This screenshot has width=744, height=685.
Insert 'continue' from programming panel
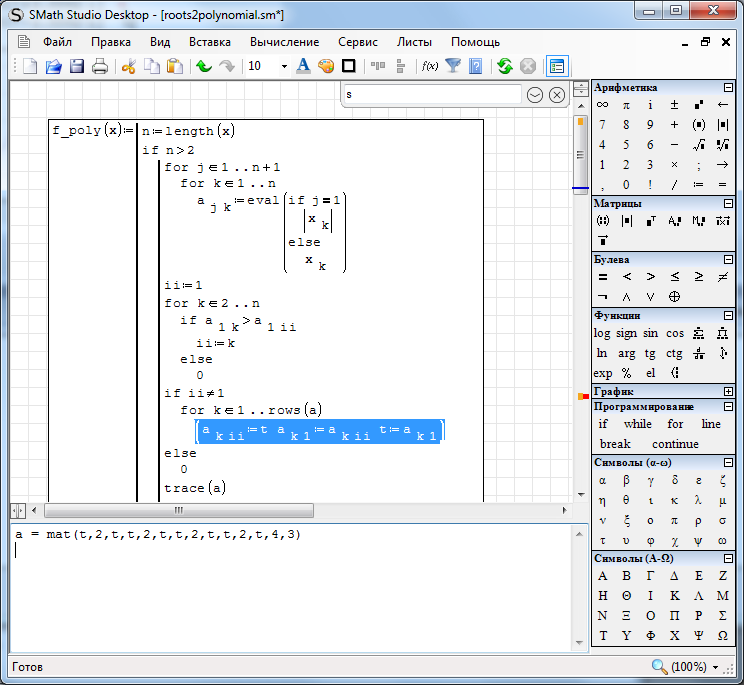point(674,444)
